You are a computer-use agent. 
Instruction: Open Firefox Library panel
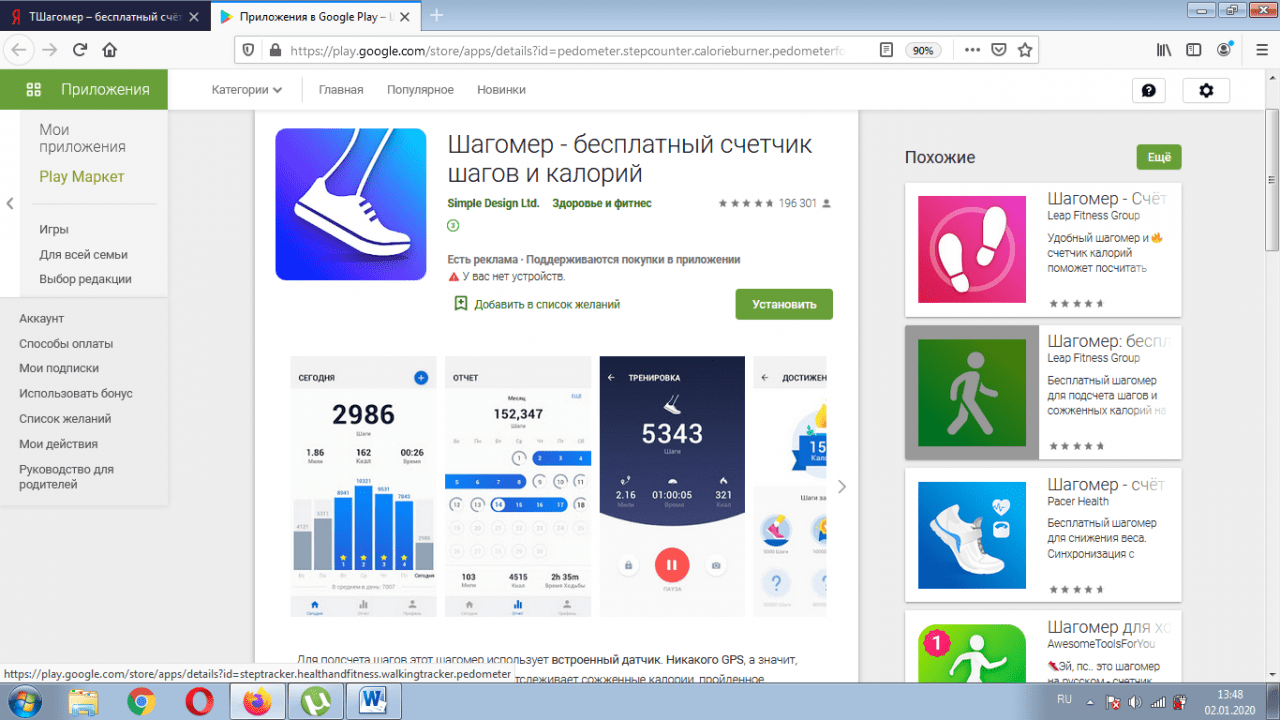click(1164, 50)
